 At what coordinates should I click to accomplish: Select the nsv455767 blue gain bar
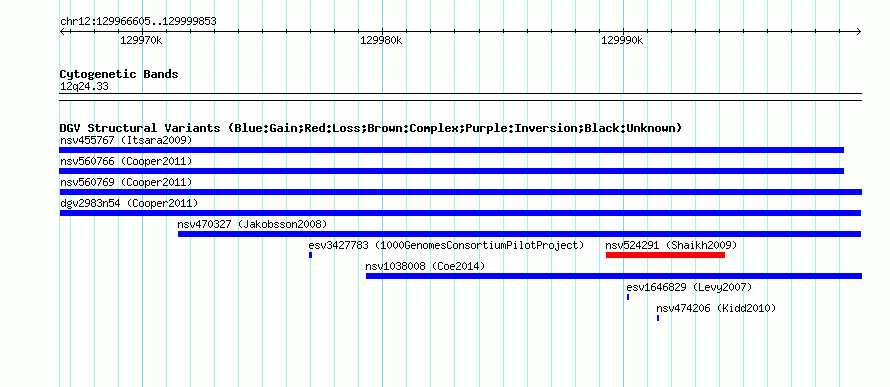click(x=451, y=150)
